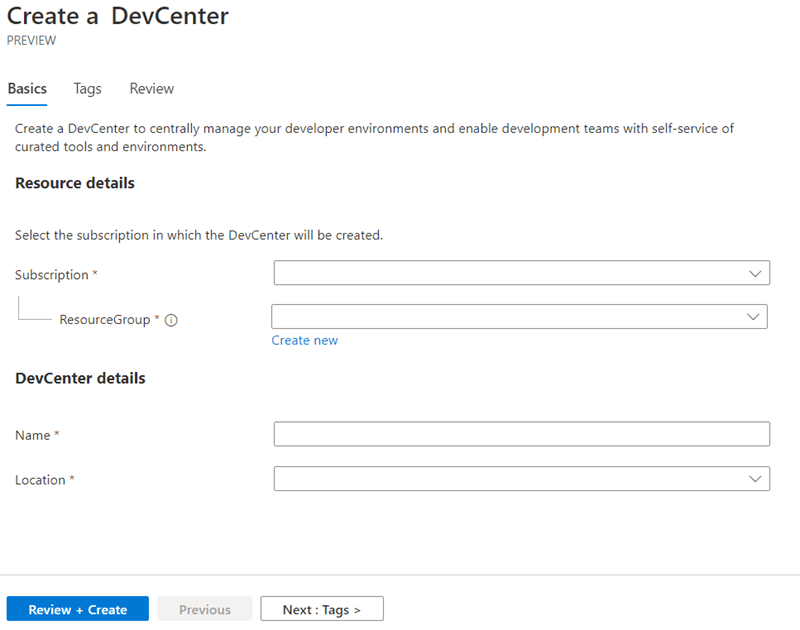Click the Name field label
This screenshot has width=800, height=630.
(33, 435)
